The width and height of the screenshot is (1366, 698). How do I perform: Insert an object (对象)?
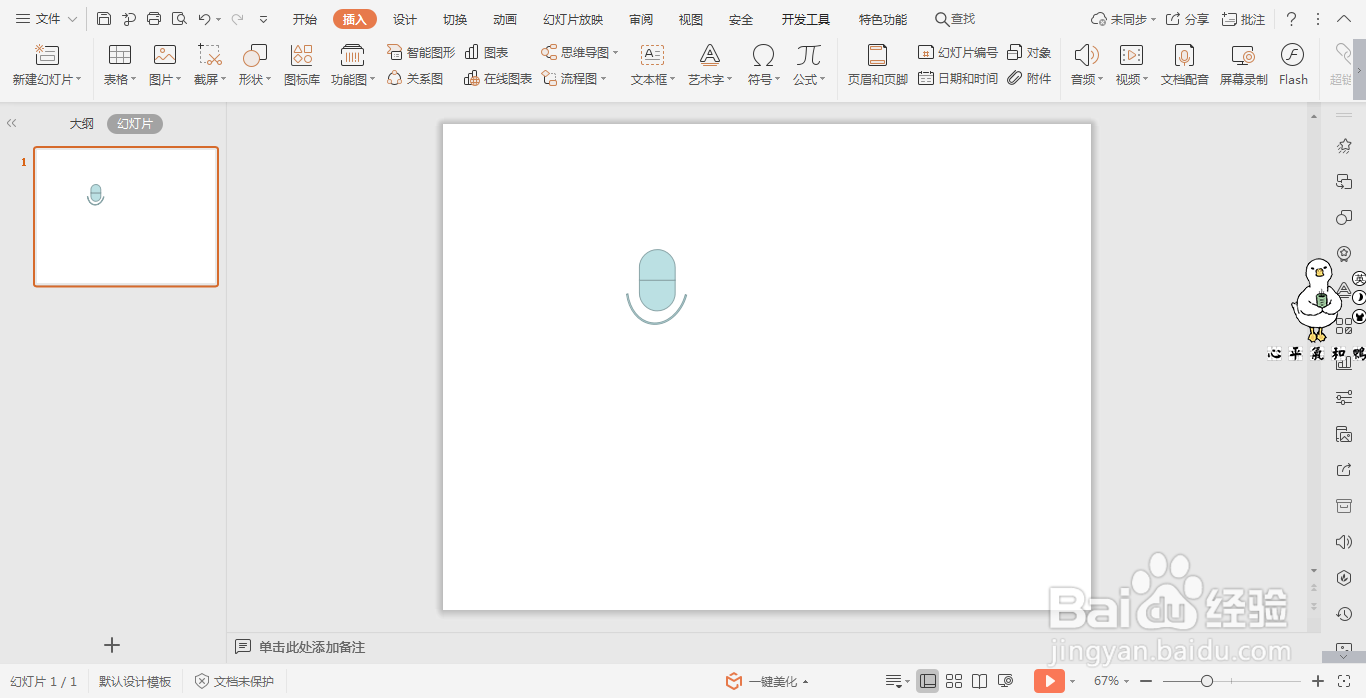point(1029,52)
